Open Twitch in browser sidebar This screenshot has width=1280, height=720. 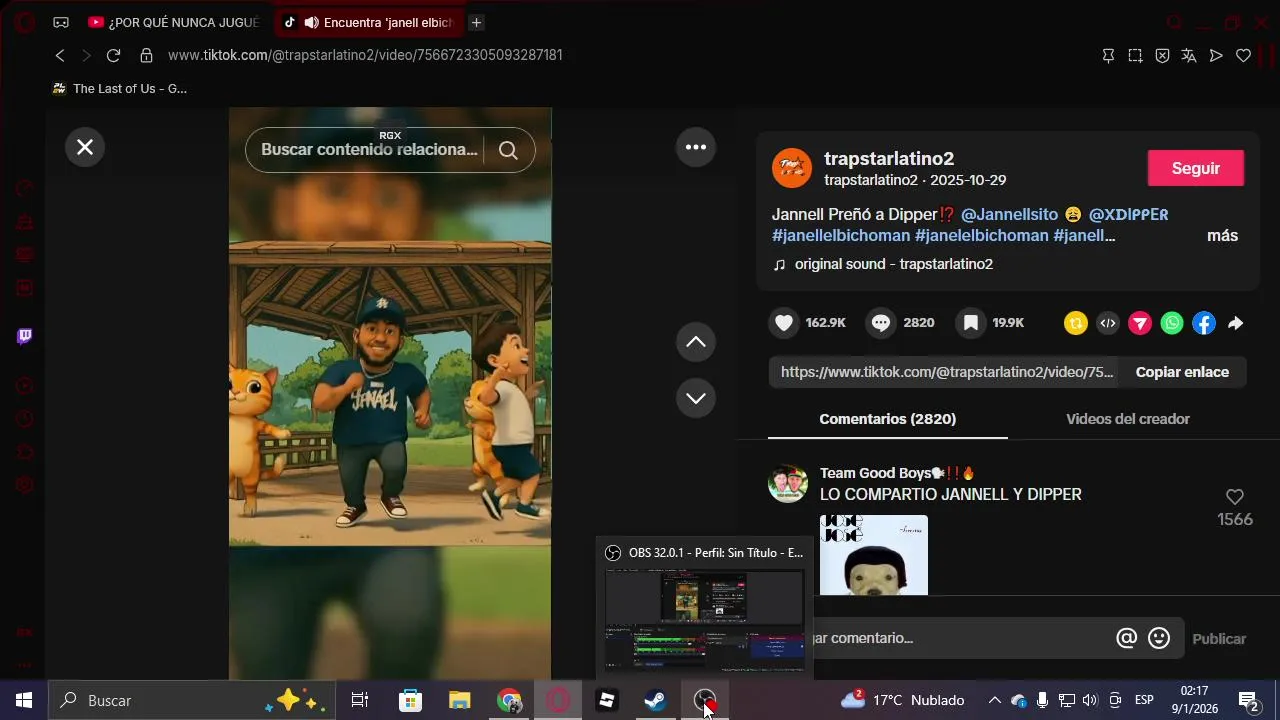(x=24, y=336)
